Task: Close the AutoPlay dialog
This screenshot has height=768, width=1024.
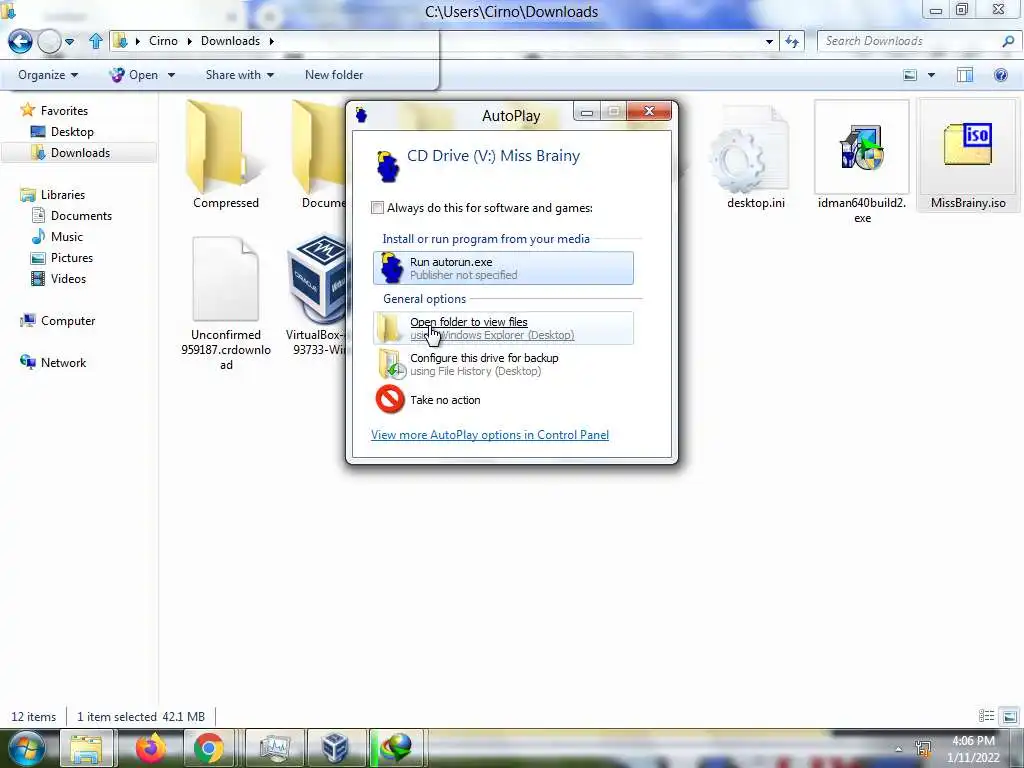Action: tap(649, 112)
